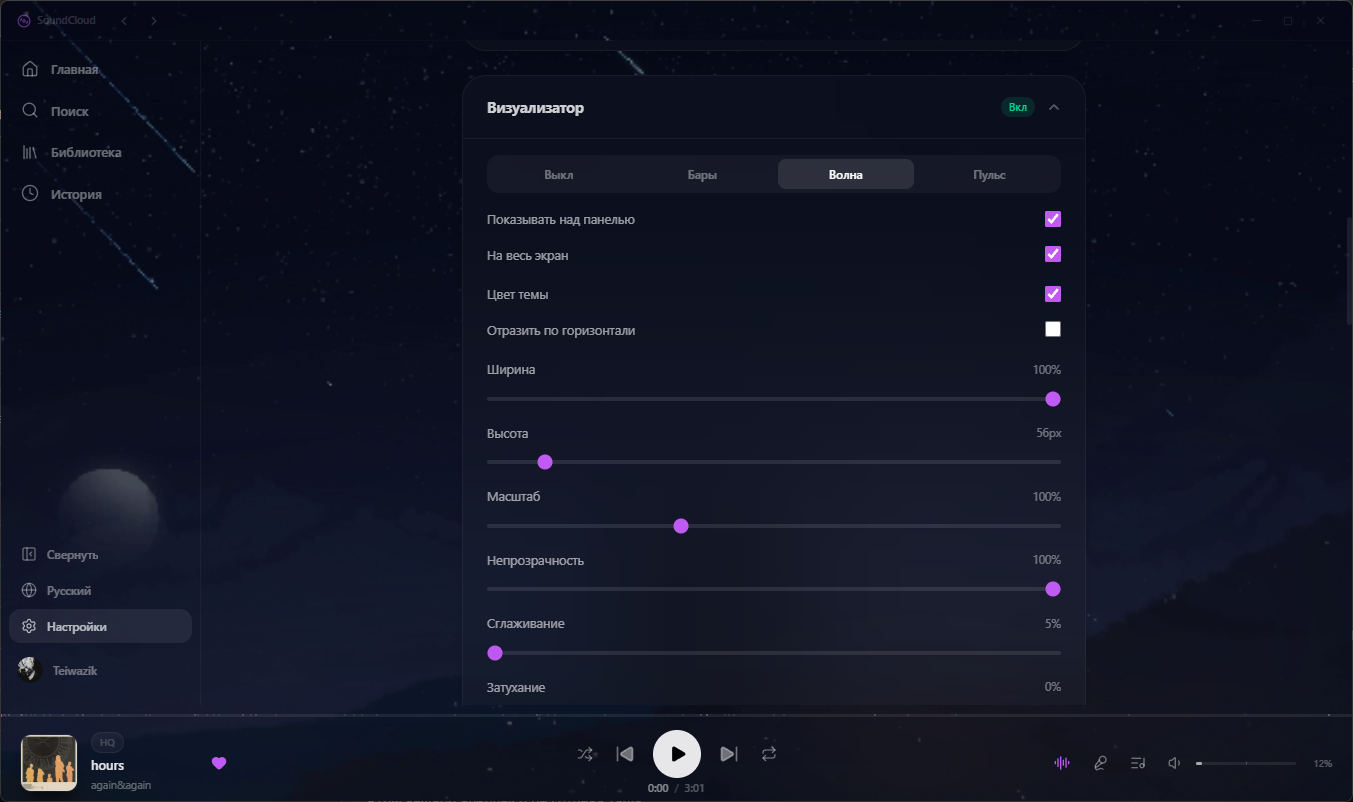Select the Пульс visualizer mode
This screenshot has height=802, width=1353.
tap(989, 174)
